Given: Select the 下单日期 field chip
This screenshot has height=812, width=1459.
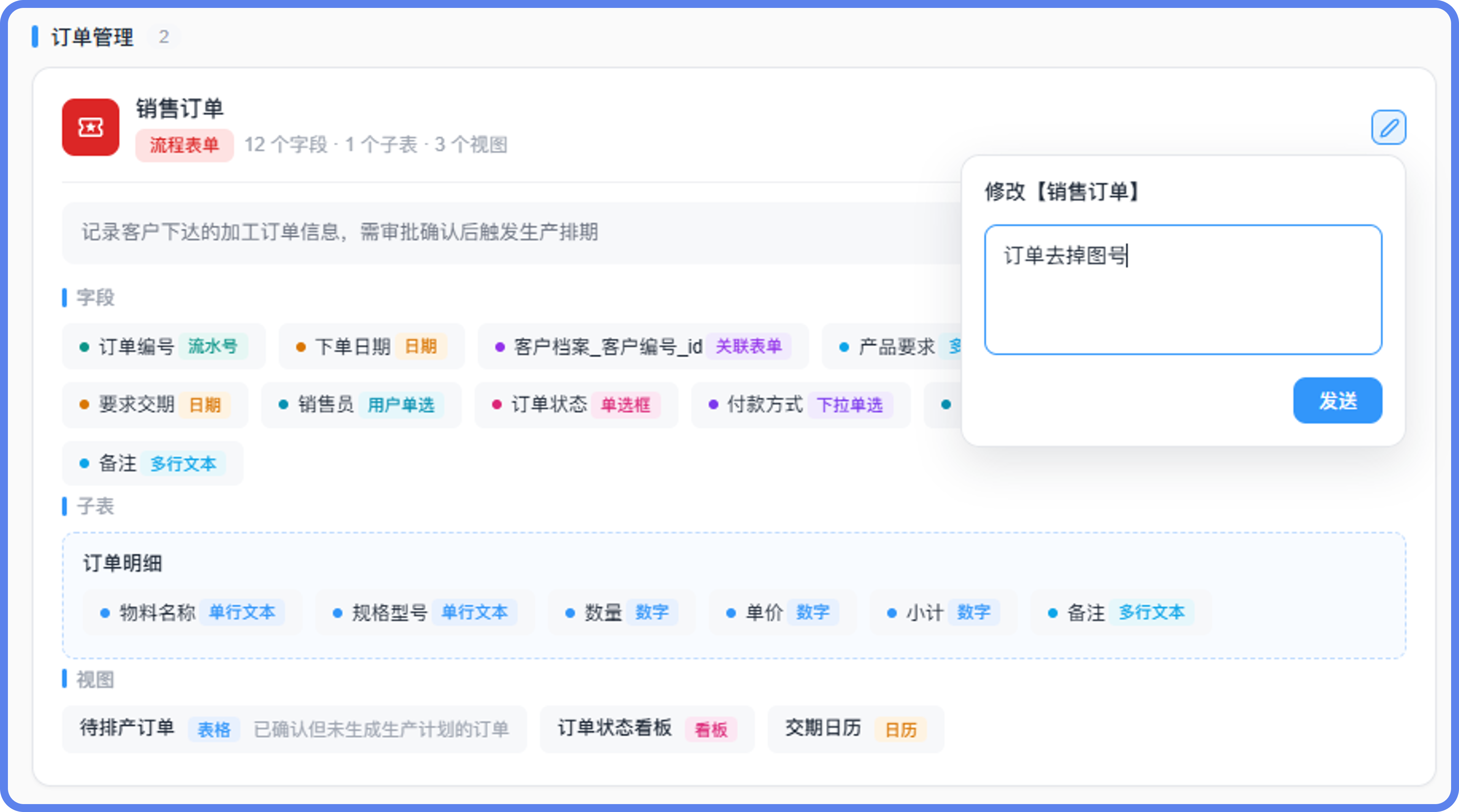Looking at the screenshot, I should [x=372, y=346].
